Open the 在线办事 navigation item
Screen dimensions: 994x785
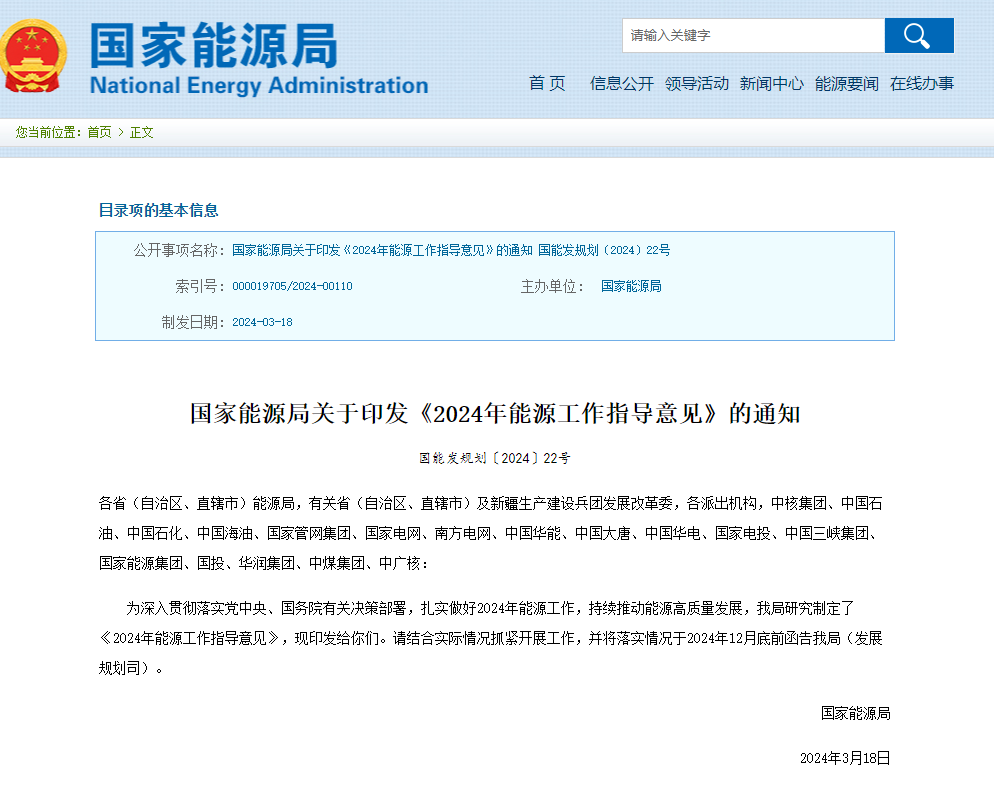[x=922, y=84]
